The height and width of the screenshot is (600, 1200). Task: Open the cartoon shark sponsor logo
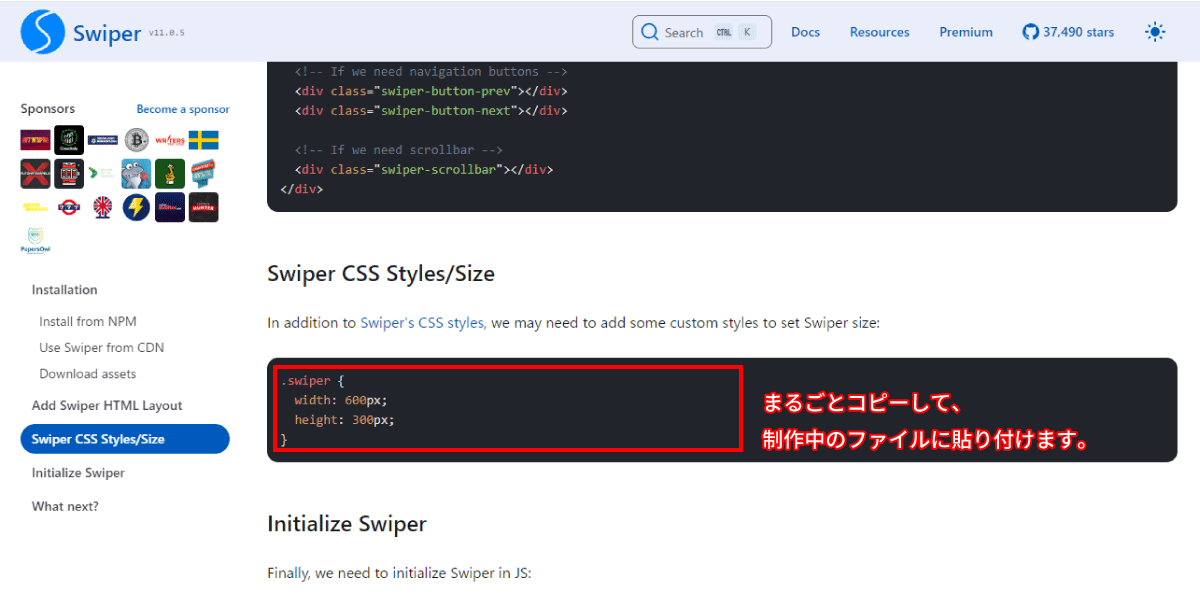tap(136, 174)
